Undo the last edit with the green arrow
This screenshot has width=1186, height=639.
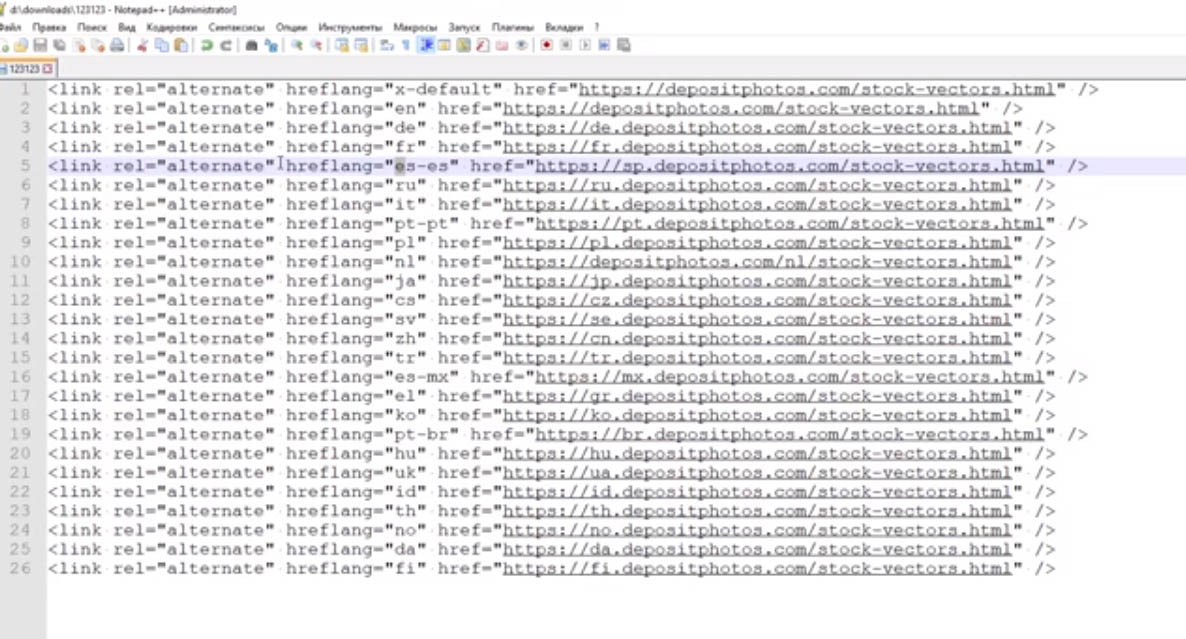tap(206, 45)
